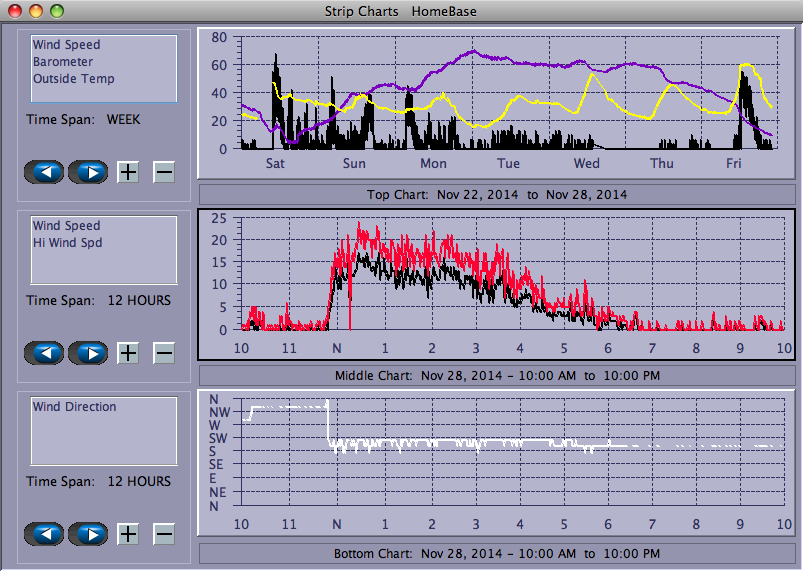Click the middle chart's forward arrow button
The image size is (803, 571).
point(88,353)
